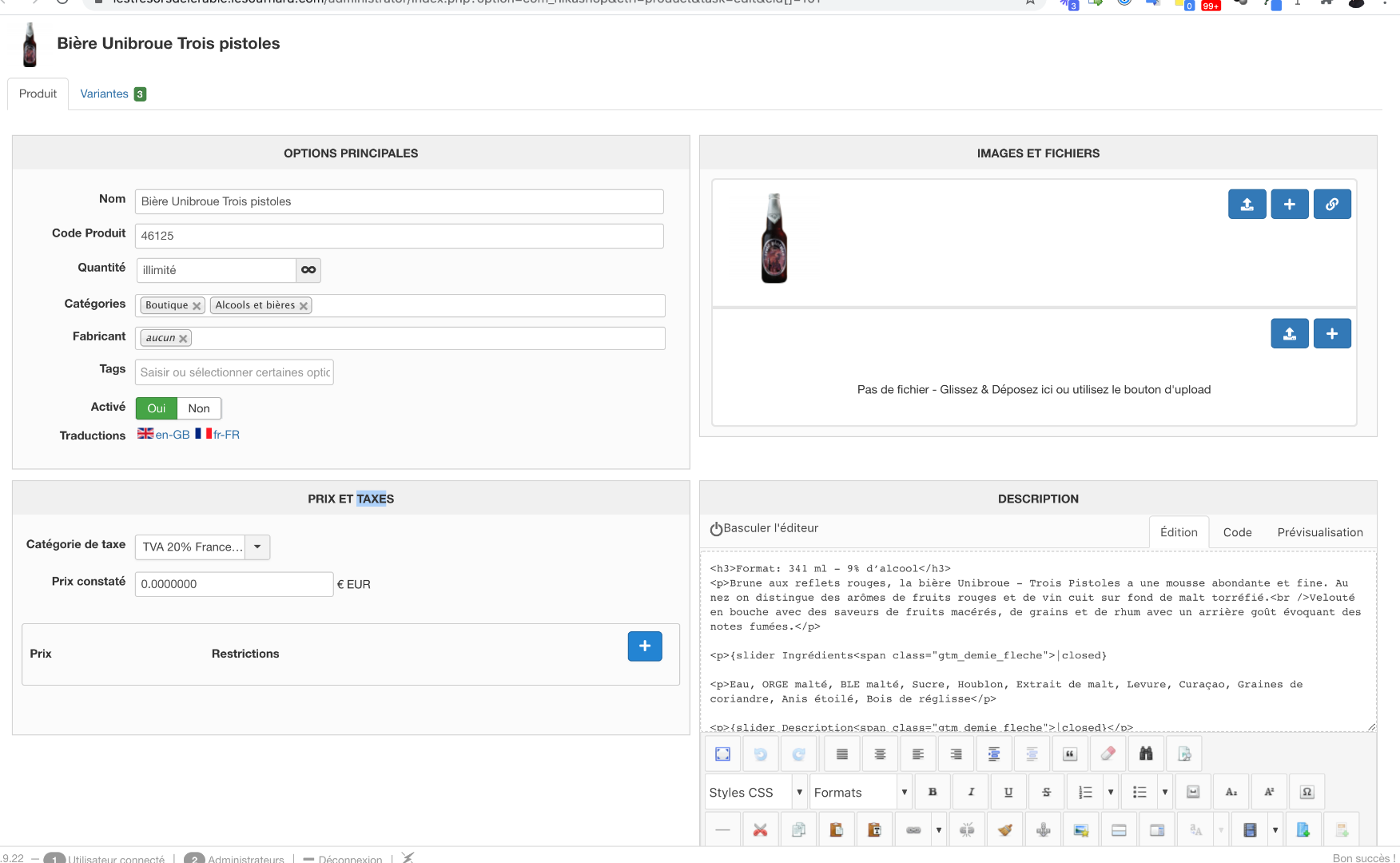Viewport: 1400px width, 863px height.
Task: Set Activé to Non
Action: pos(199,408)
